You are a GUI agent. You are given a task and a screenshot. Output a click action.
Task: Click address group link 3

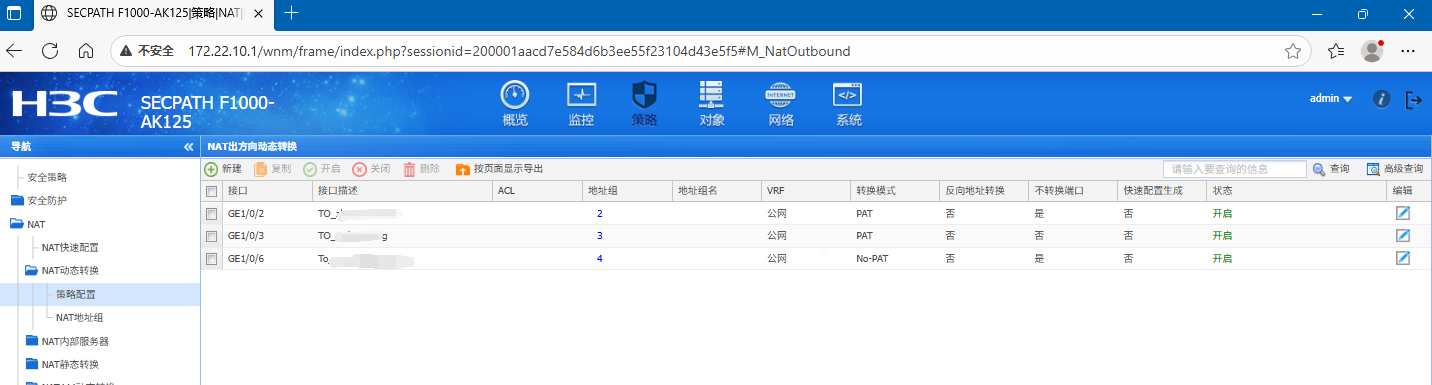[x=600, y=236]
